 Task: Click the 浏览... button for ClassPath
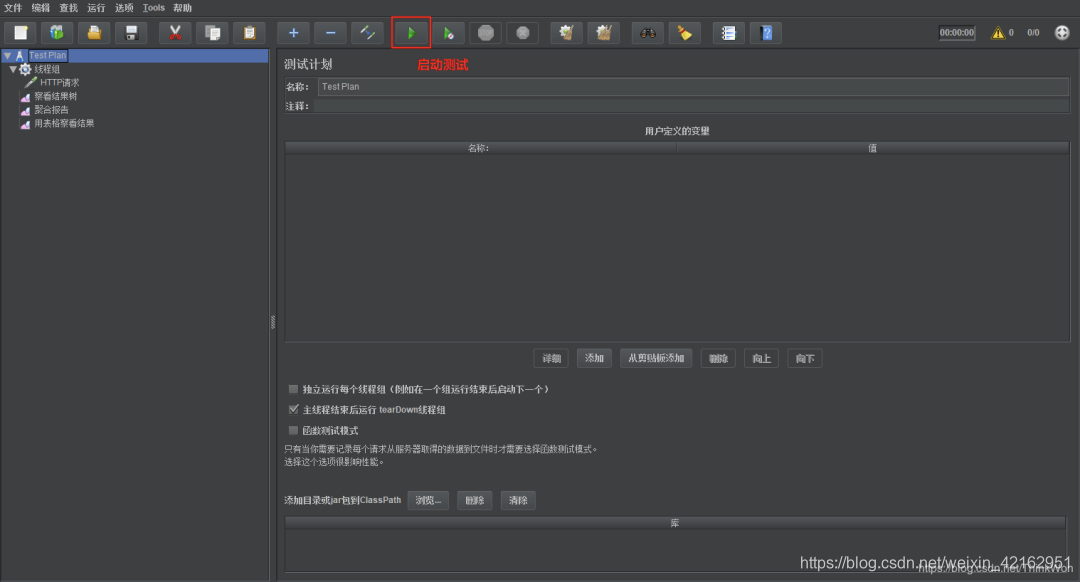pos(428,500)
